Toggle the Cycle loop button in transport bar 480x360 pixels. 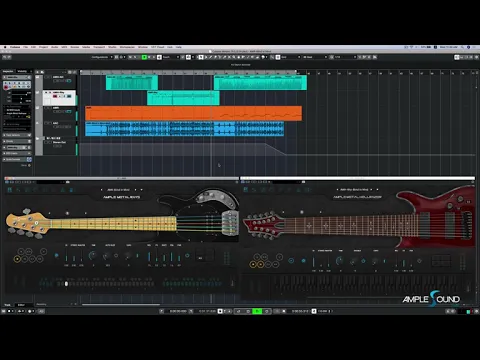239,311
